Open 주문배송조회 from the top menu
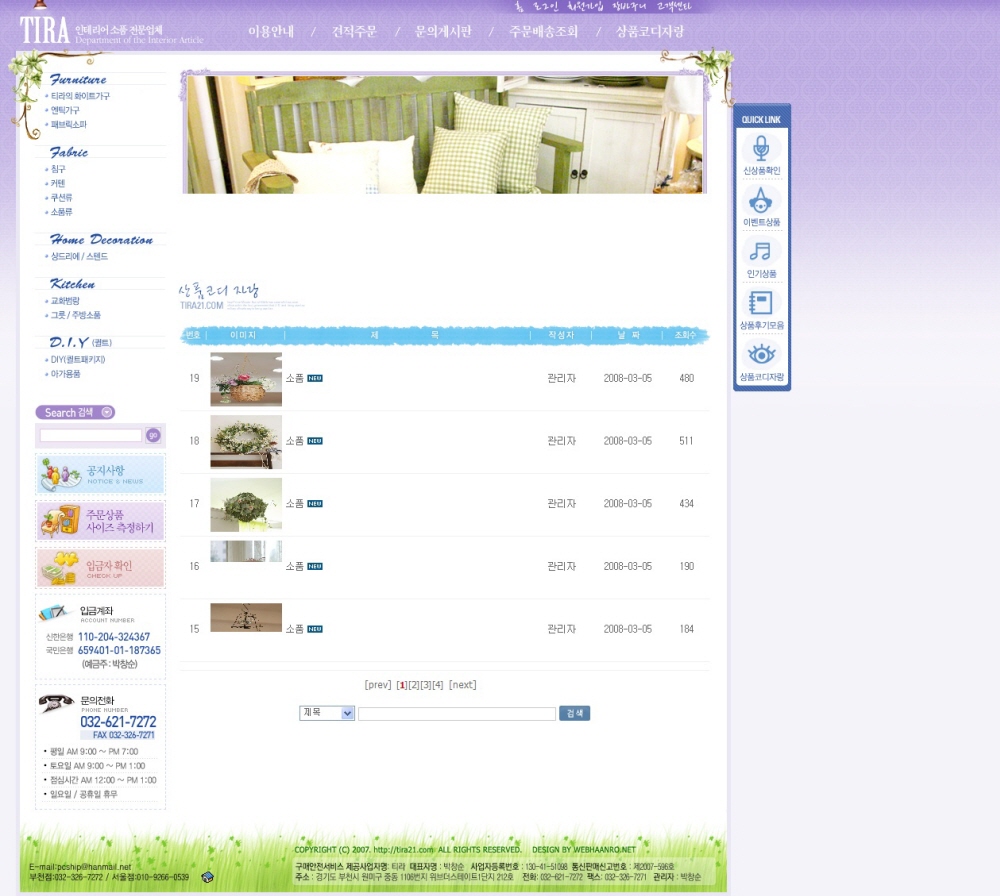This screenshot has height=896, width=1000. [x=543, y=32]
